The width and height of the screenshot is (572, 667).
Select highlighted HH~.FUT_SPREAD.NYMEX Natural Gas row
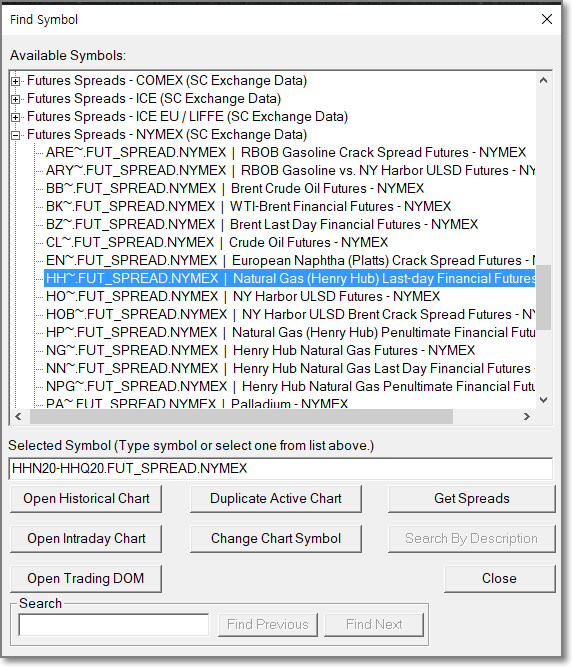(x=290, y=278)
